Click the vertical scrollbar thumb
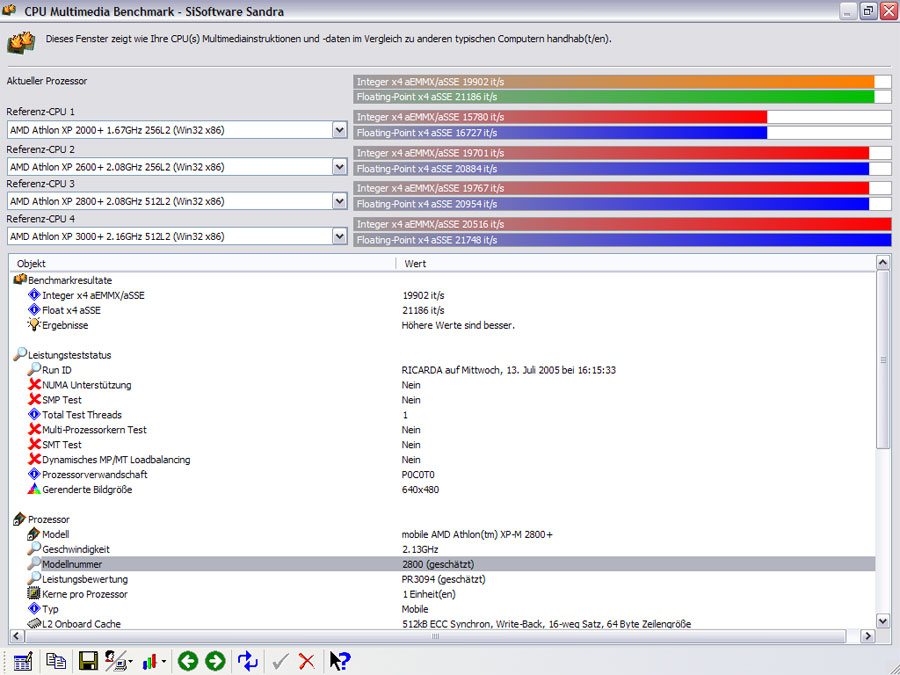 (883, 360)
